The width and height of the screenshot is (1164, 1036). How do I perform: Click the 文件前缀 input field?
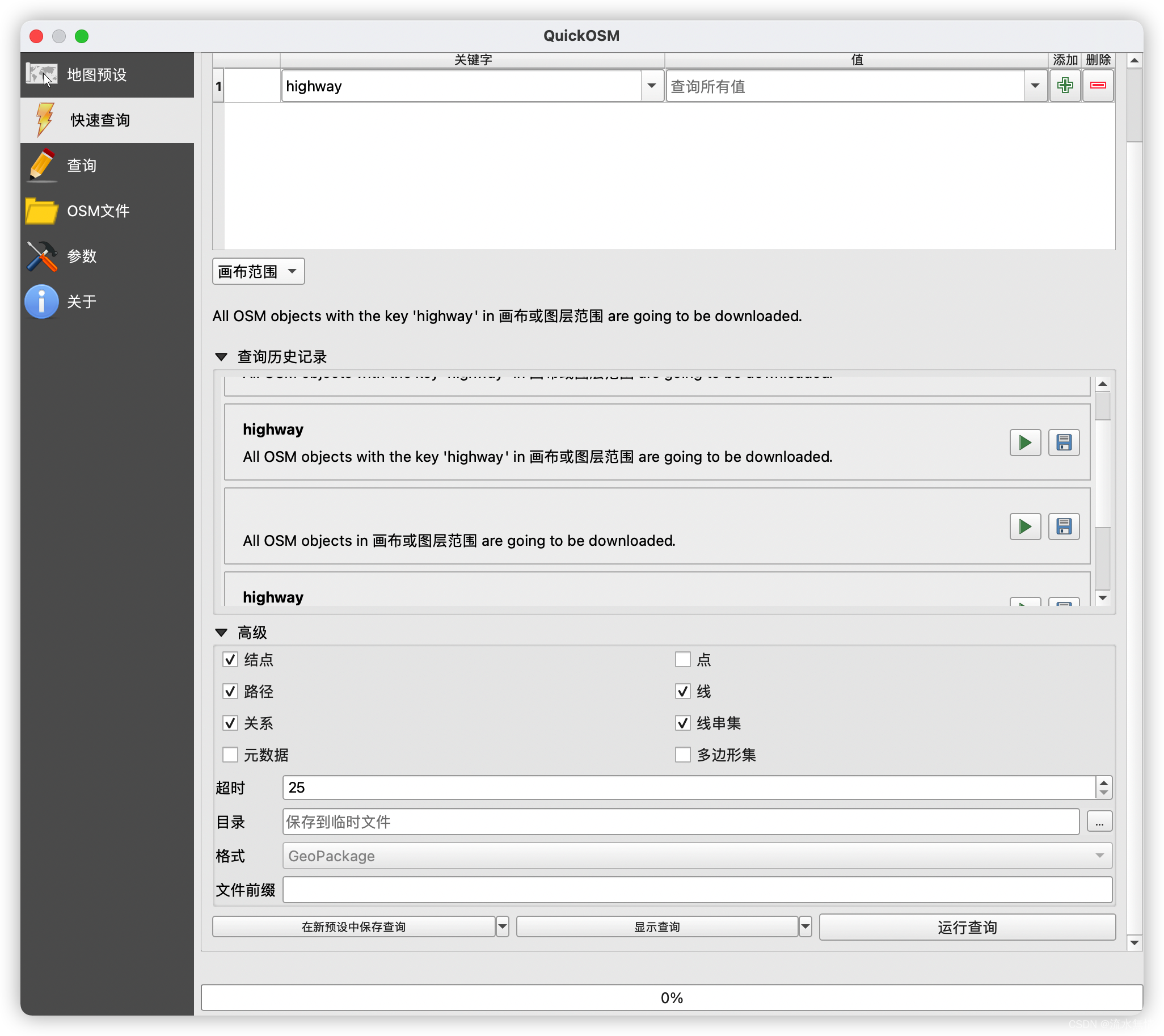click(x=697, y=890)
